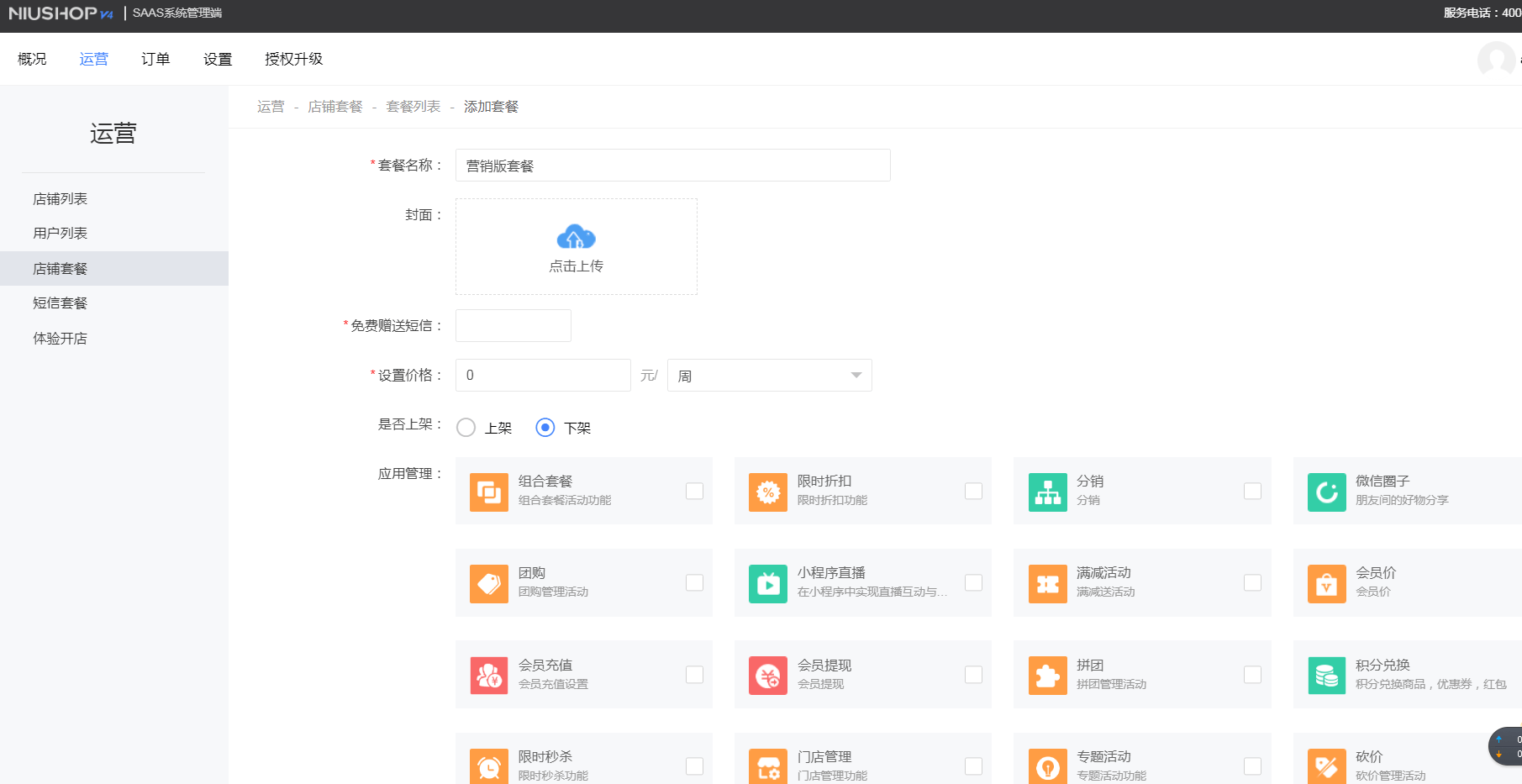Open 套餐列表 from the breadcrumb

pyautogui.click(x=413, y=106)
